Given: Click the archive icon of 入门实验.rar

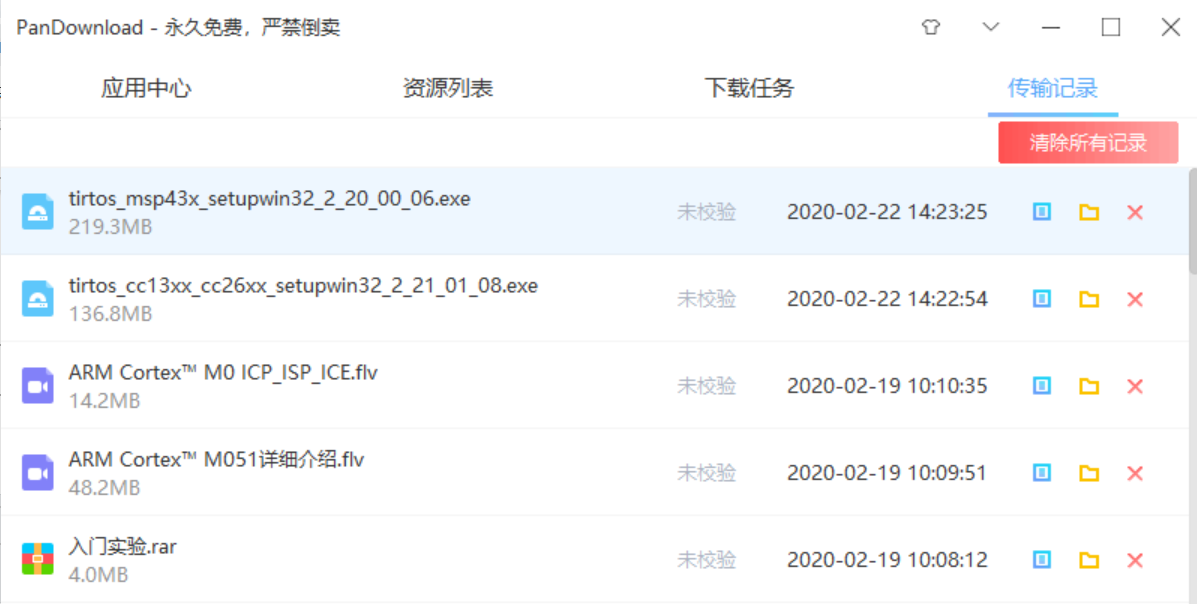Looking at the screenshot, I should pyautogui.click(x=37, y=559).
